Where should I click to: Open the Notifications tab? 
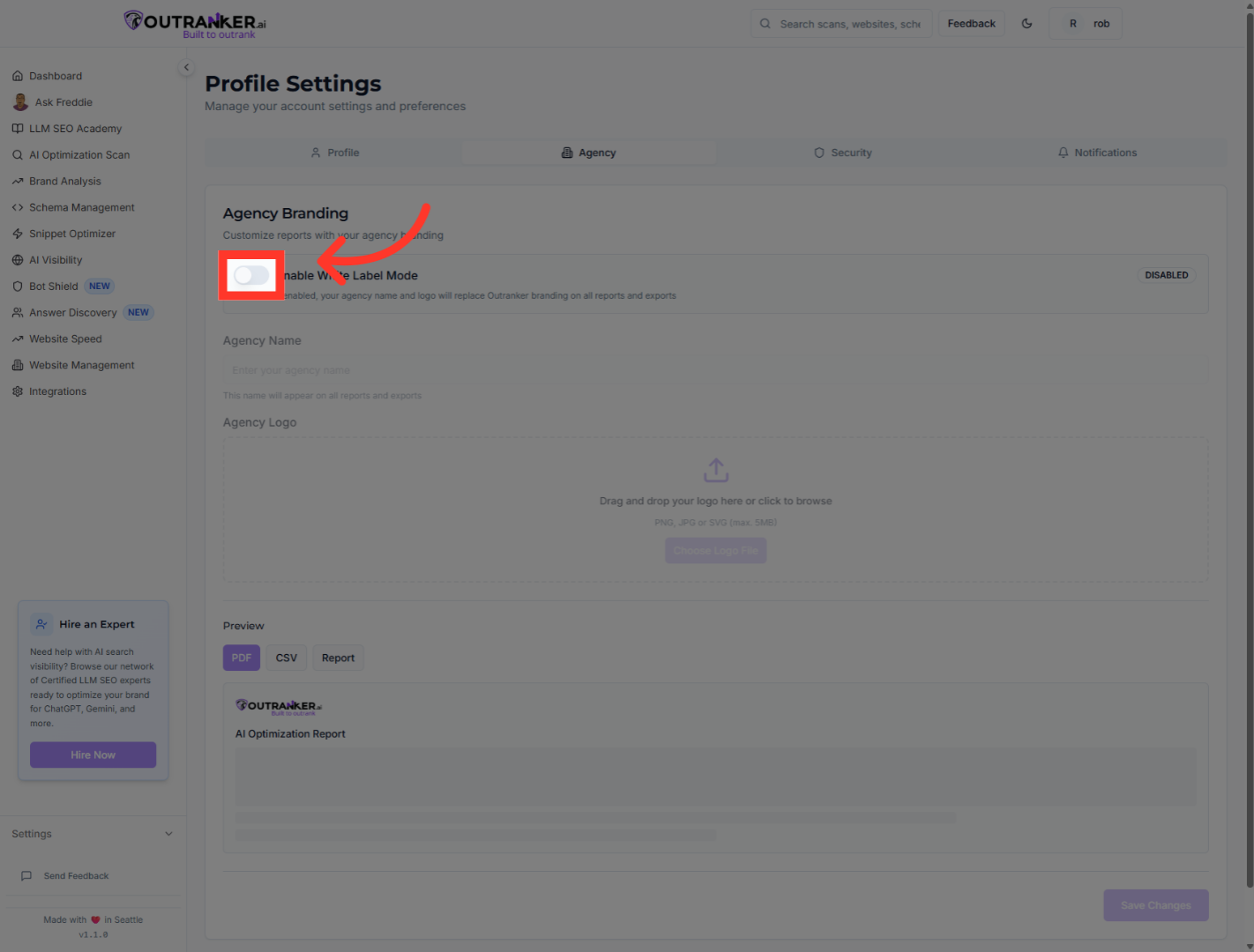pos(1097,152)
